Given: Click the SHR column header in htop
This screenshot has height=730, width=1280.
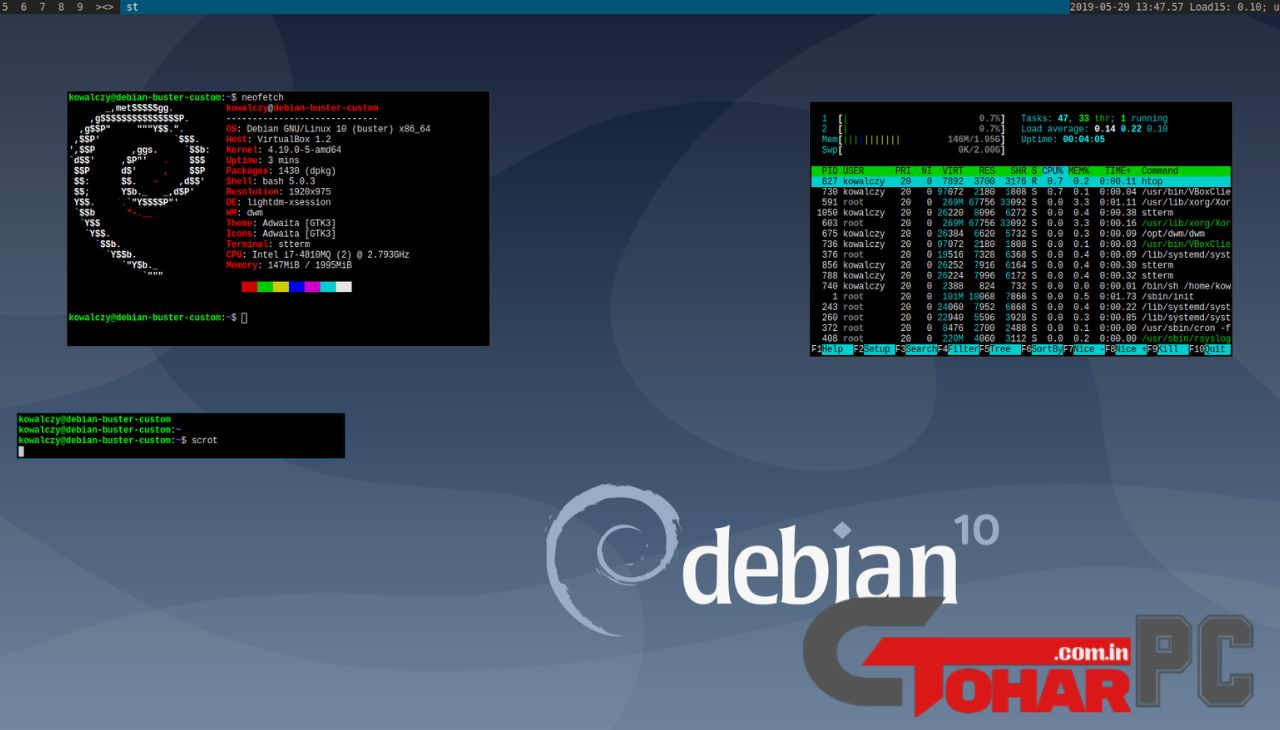Looking at the screenshot, I should (x=1018, y=171).
